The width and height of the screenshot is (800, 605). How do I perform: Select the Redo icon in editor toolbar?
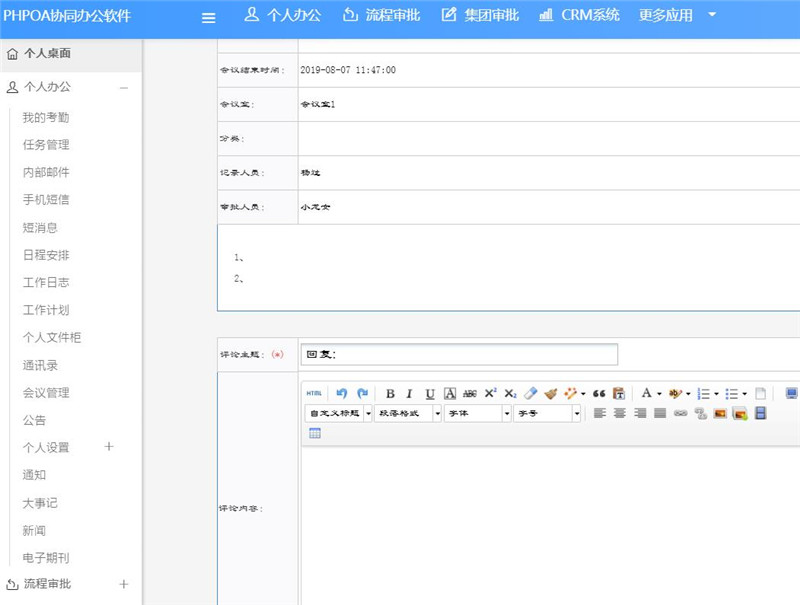click(362, 392)
